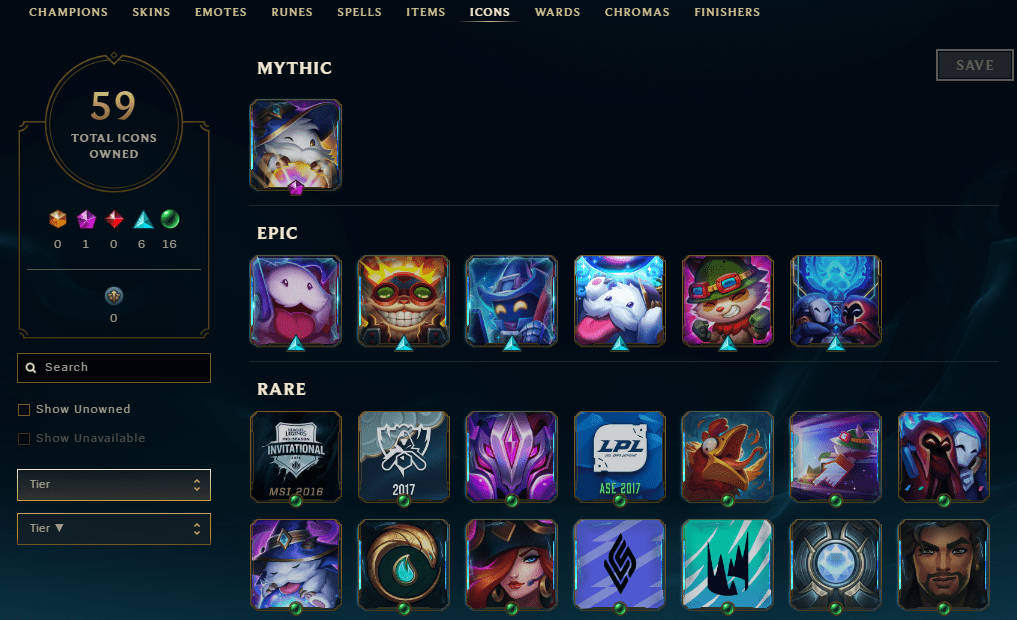Toggle the Show Unavailable checkbox
Screen dimensions: 1017x620
point(24,439)
